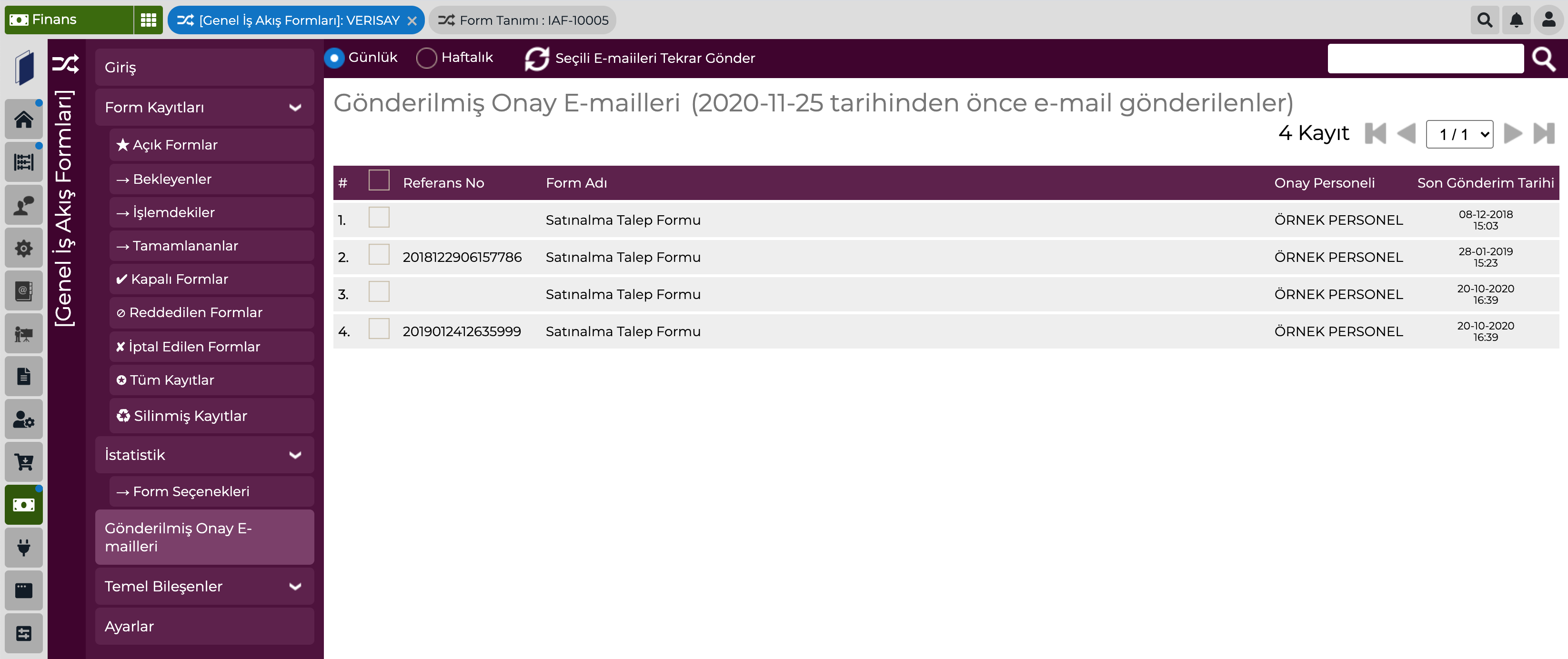Sort by Son Gönderim Tarihi column header
Screen dimensions: 1568x659
1485,182
